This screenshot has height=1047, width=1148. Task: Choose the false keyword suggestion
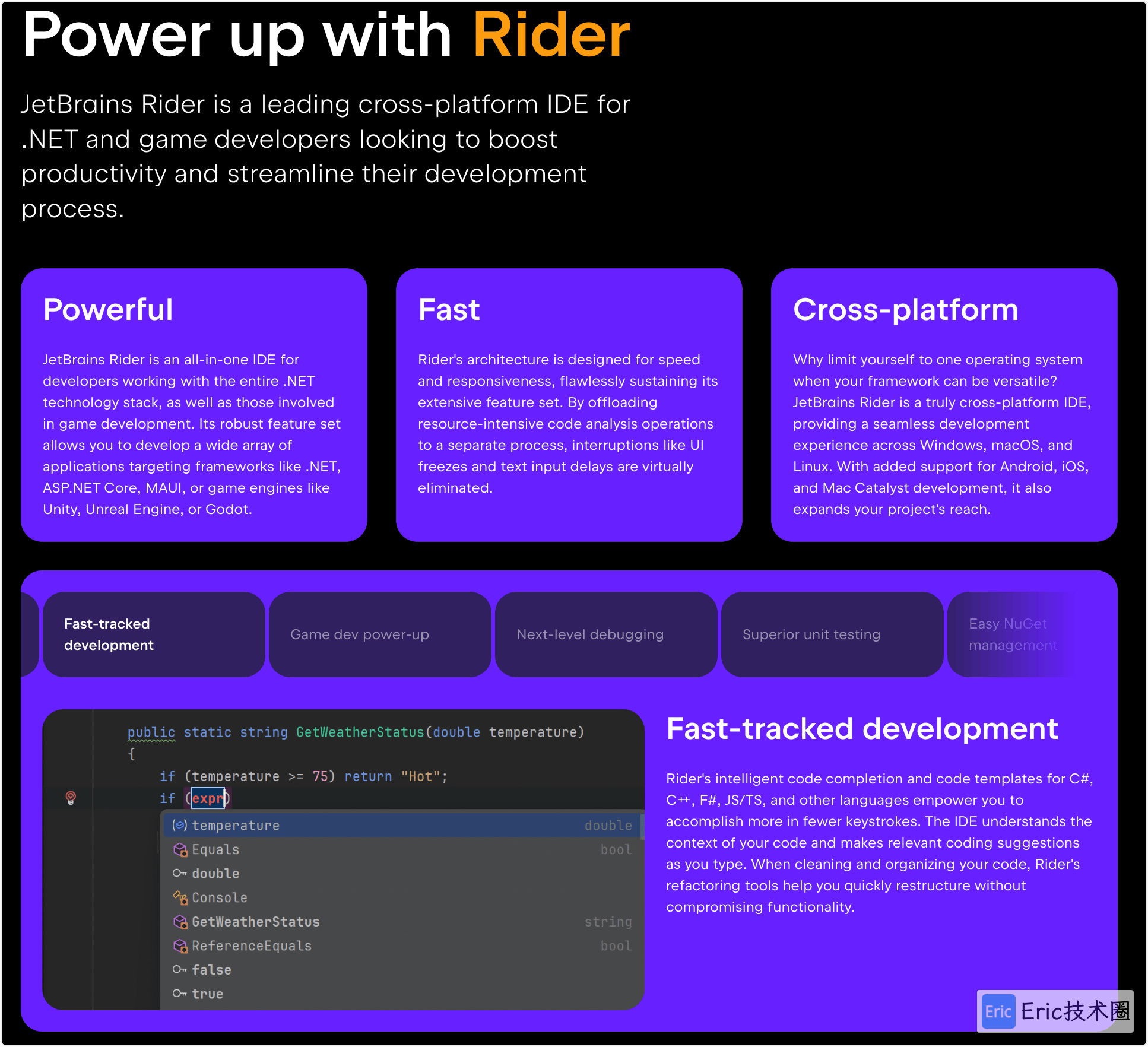point(402,969)
